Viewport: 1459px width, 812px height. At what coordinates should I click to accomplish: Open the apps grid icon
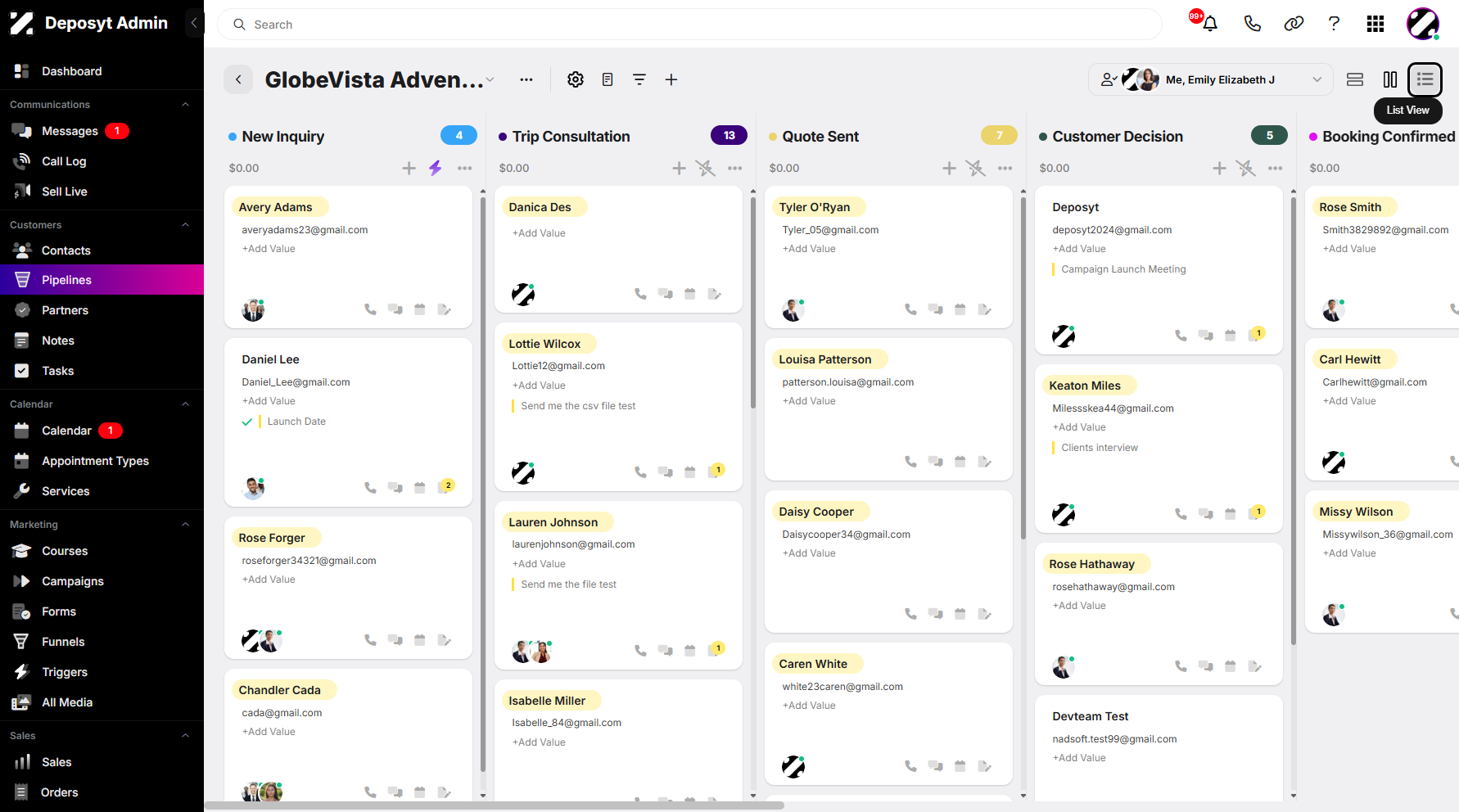point(1375,24)
